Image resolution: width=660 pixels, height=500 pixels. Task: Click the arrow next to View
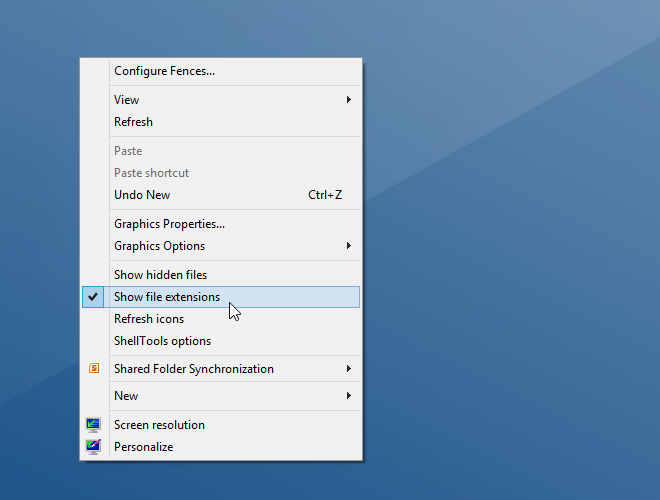pyautogui.click(x=349, y=100)
